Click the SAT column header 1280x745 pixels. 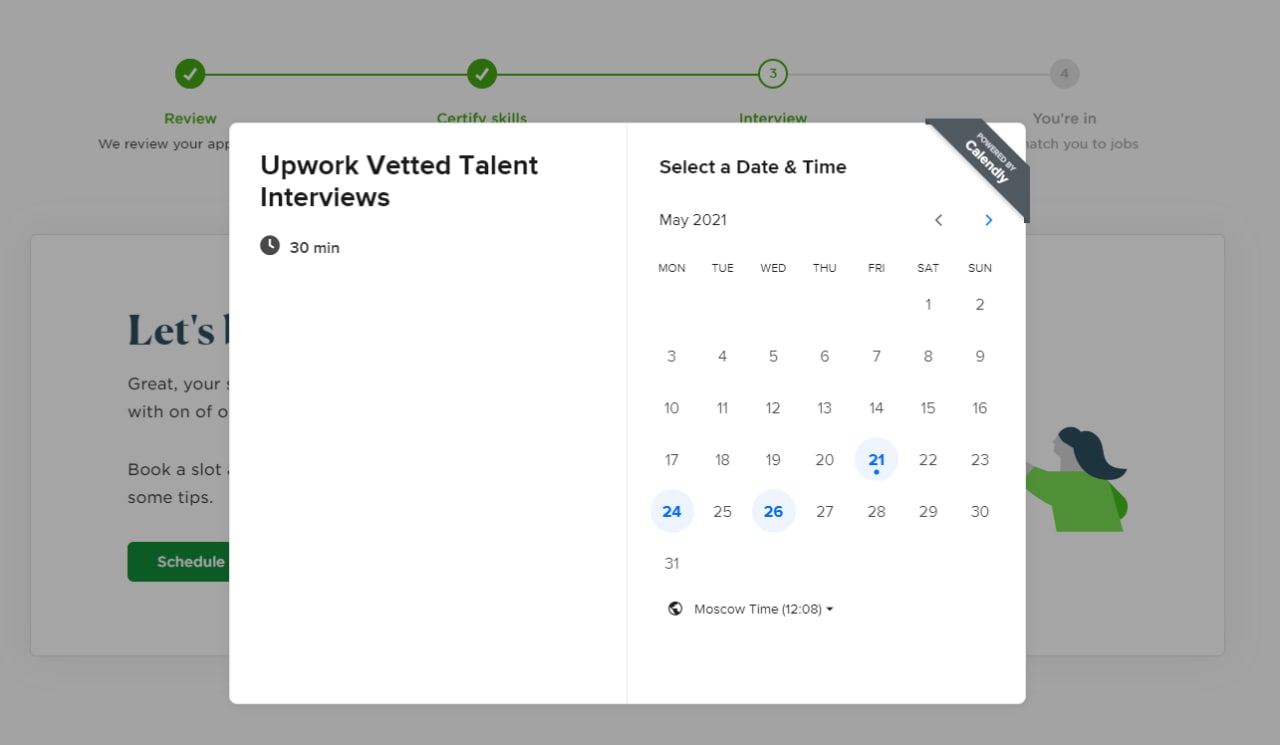coord(928,268)
